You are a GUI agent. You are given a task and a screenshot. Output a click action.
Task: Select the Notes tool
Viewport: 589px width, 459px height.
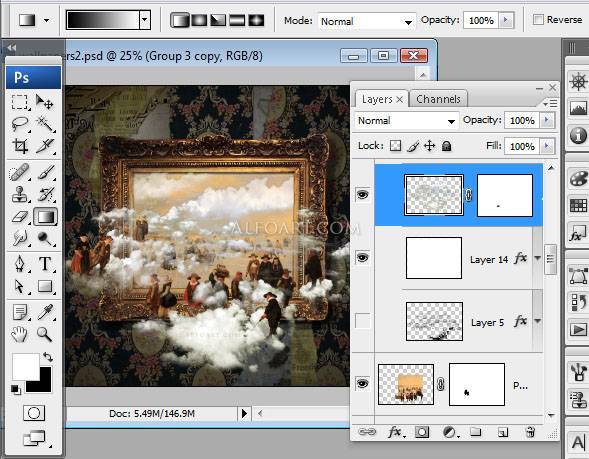coord(20,312)
